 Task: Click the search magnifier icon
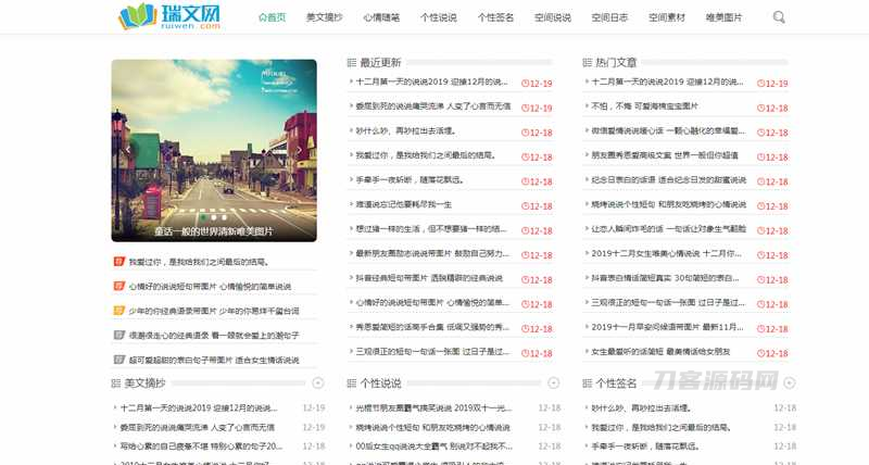pos(779,17)
